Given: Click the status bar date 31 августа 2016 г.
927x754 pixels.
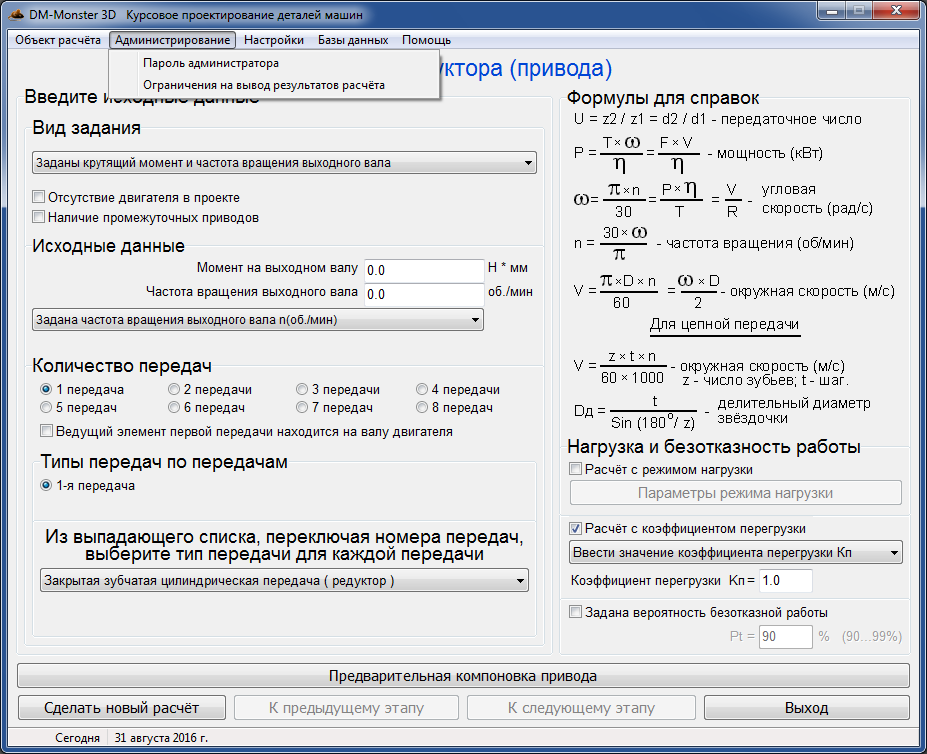Looking at the screenshot, I should coord(161,737).
